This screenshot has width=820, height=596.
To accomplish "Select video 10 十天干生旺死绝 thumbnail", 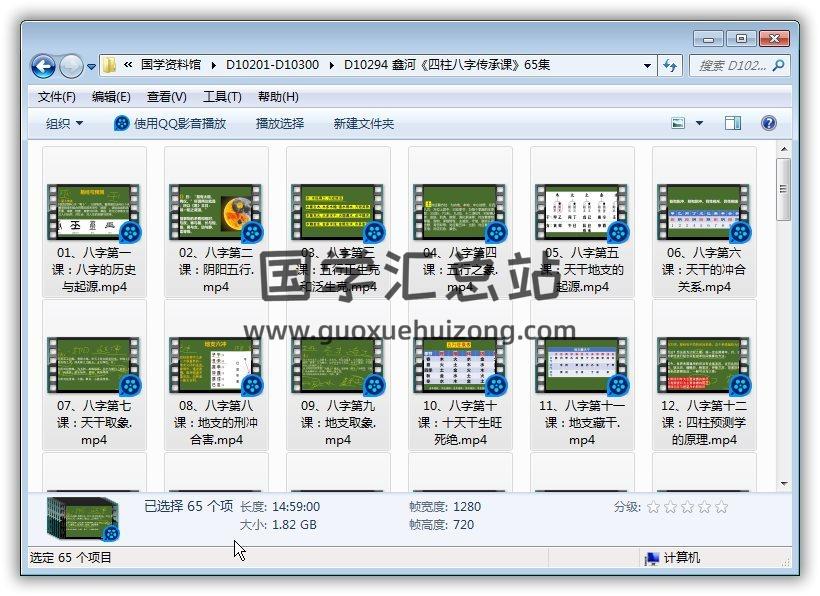I will point(460,365).
